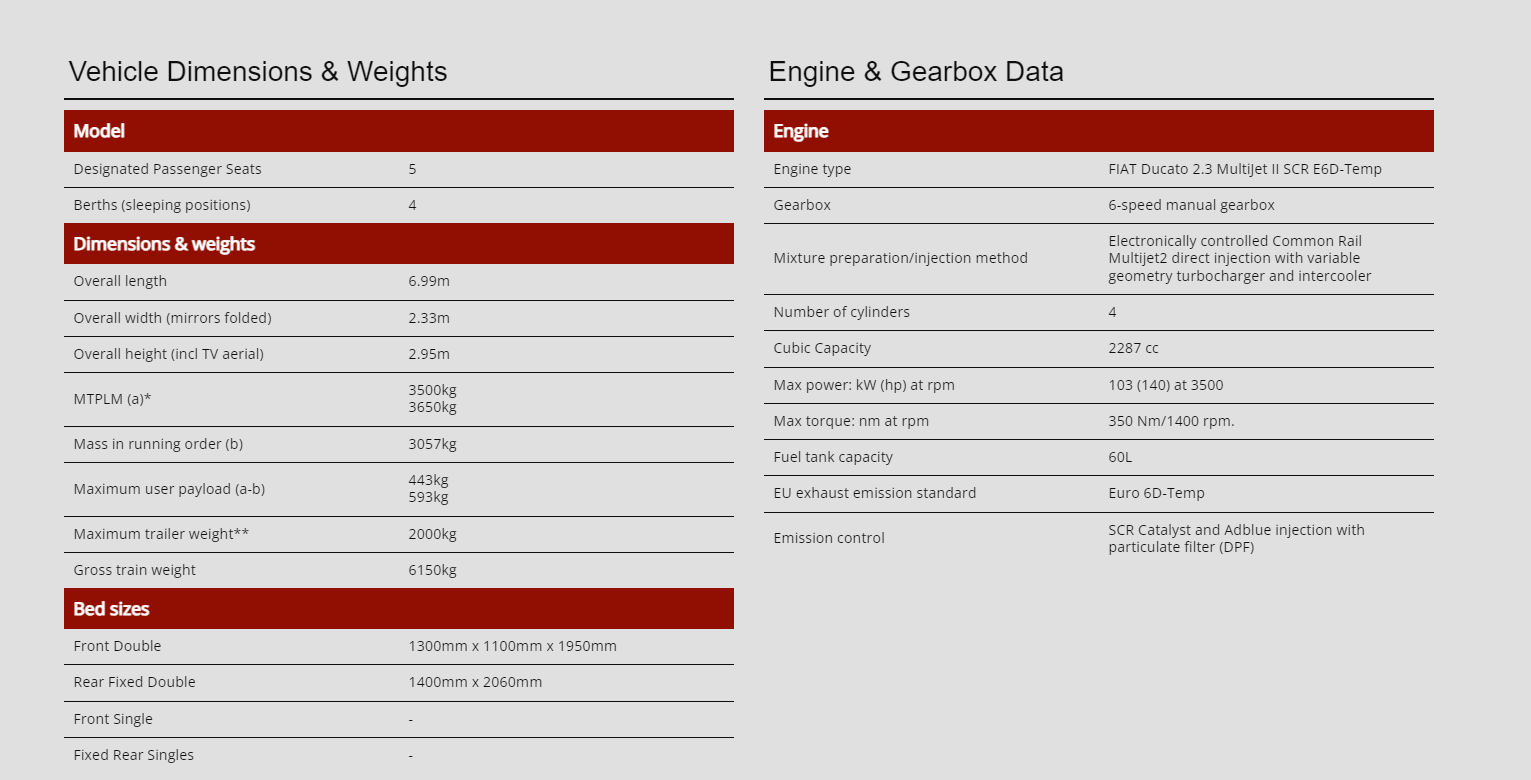Click the 'Gross train weight' label
Viewport: 1531px width, 780px height.
134,570
